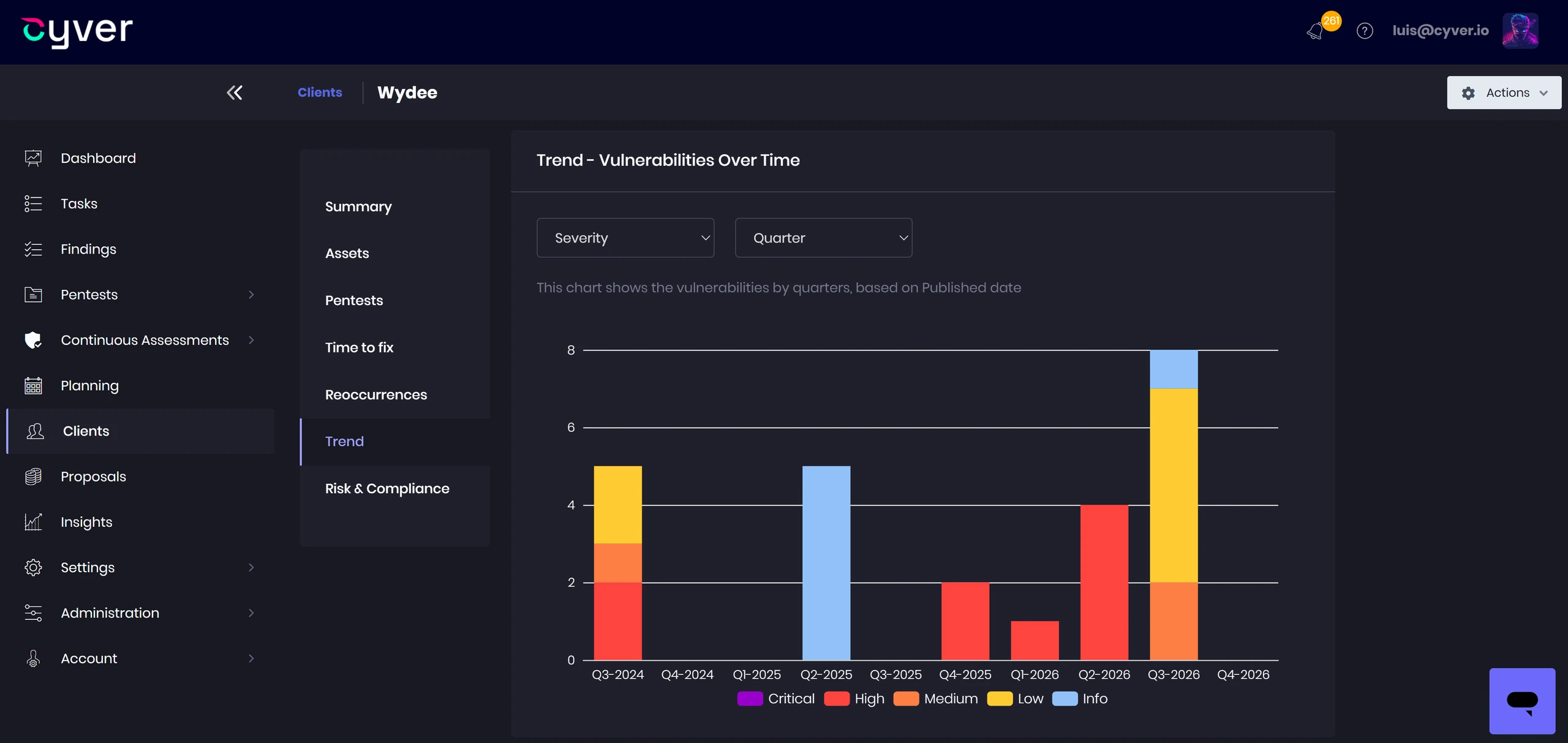The image size is (1568, 743).
Task: Click the Tasks list icon
Action: [33, 203]
